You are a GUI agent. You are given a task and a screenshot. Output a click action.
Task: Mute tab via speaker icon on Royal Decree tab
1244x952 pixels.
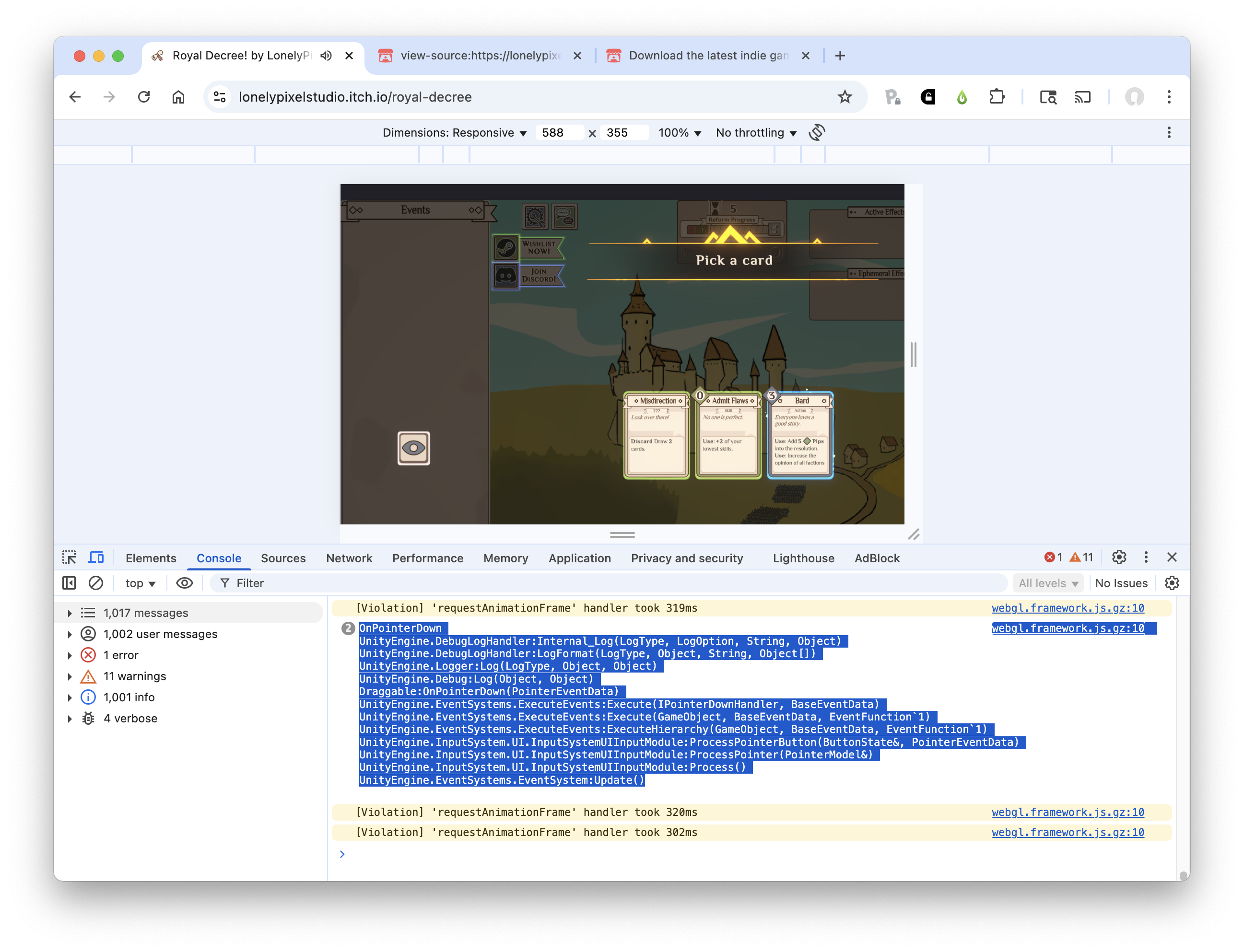click(326, 56)
